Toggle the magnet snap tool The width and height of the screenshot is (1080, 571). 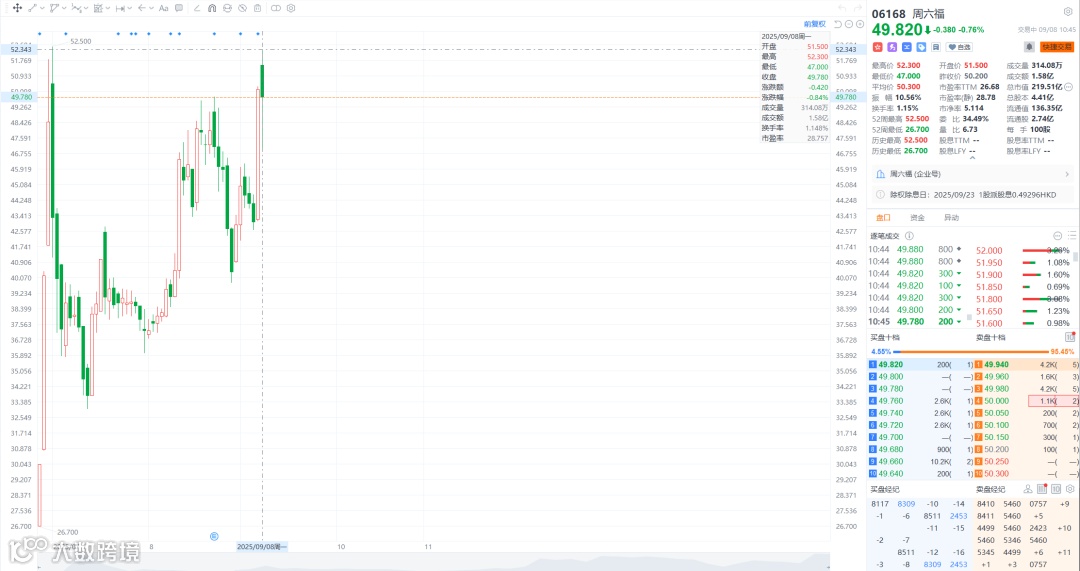point(212,8)
